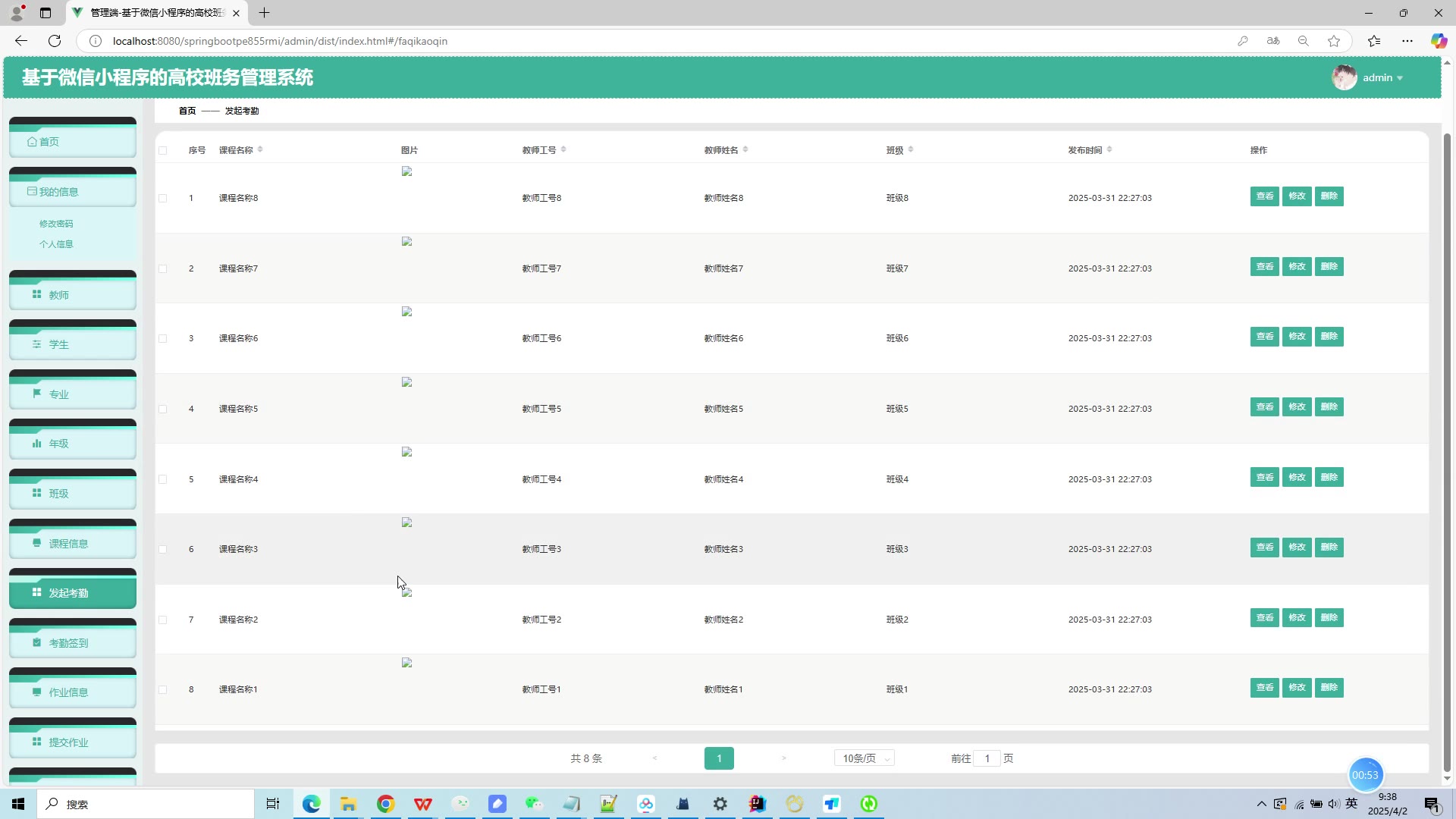Click the page's vertical scrollbar
The image size is (1456, 819).
[1447, 455]
